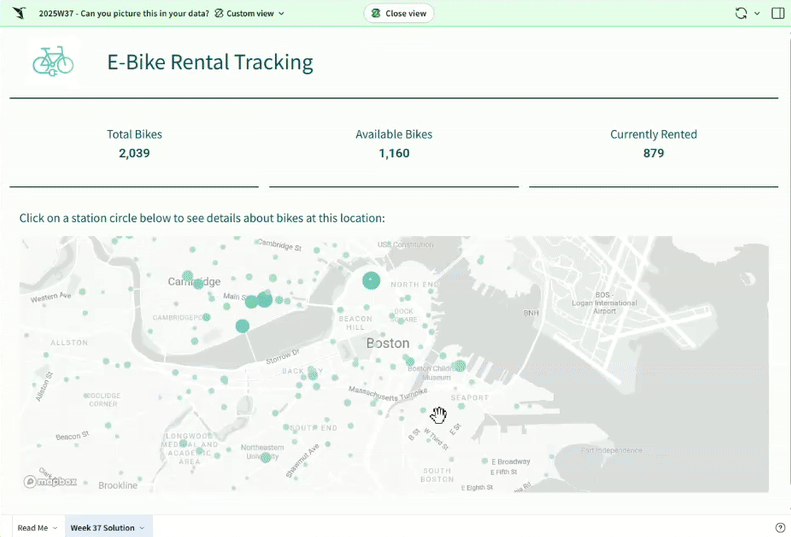Screen dimensions: 791x537
Task: Select the Week 37 Solution tab
Action: pos(102,528)
